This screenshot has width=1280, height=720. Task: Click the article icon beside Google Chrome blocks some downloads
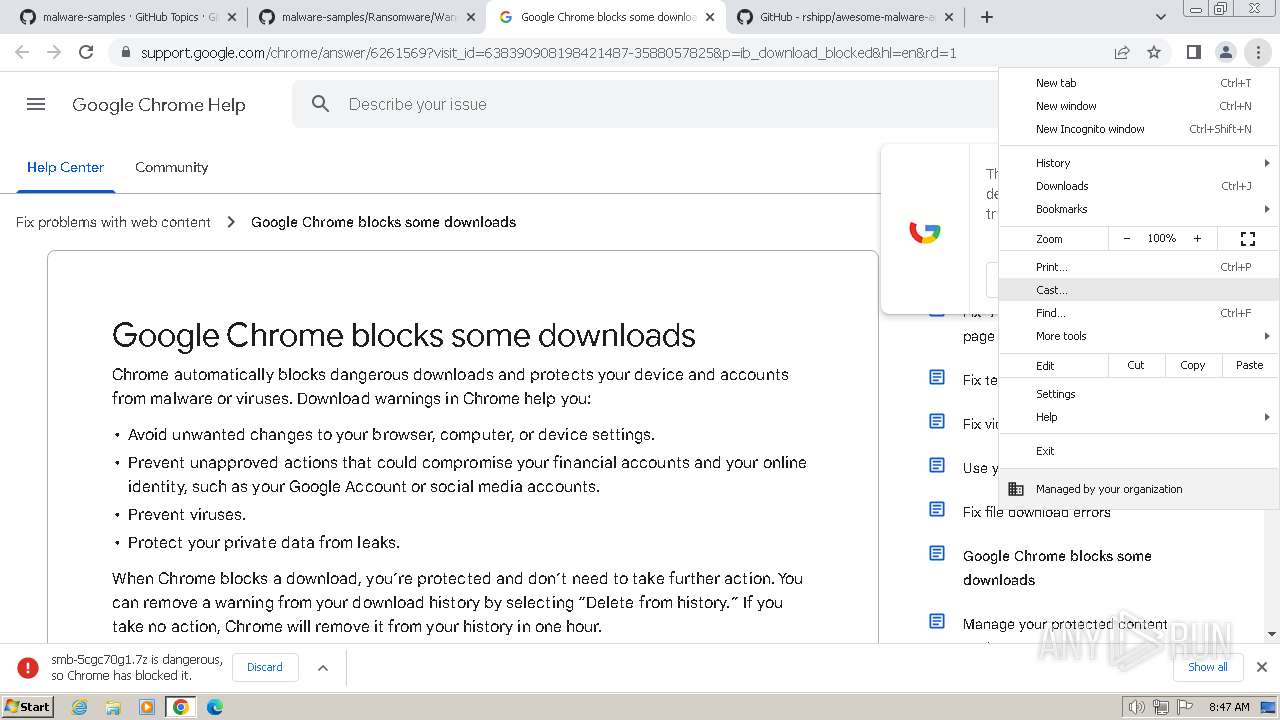pos(937,553)
